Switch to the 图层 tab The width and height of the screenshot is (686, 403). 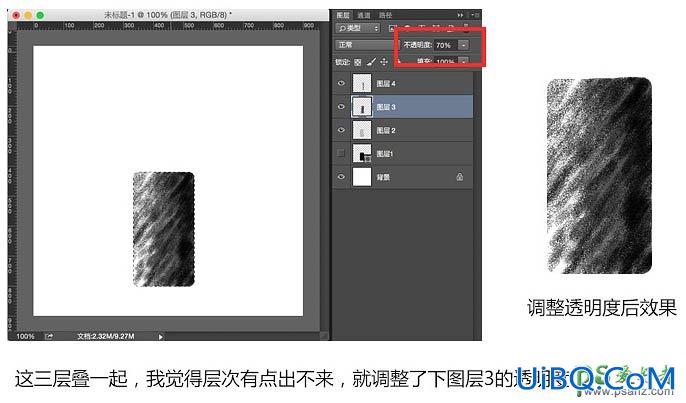343,15
